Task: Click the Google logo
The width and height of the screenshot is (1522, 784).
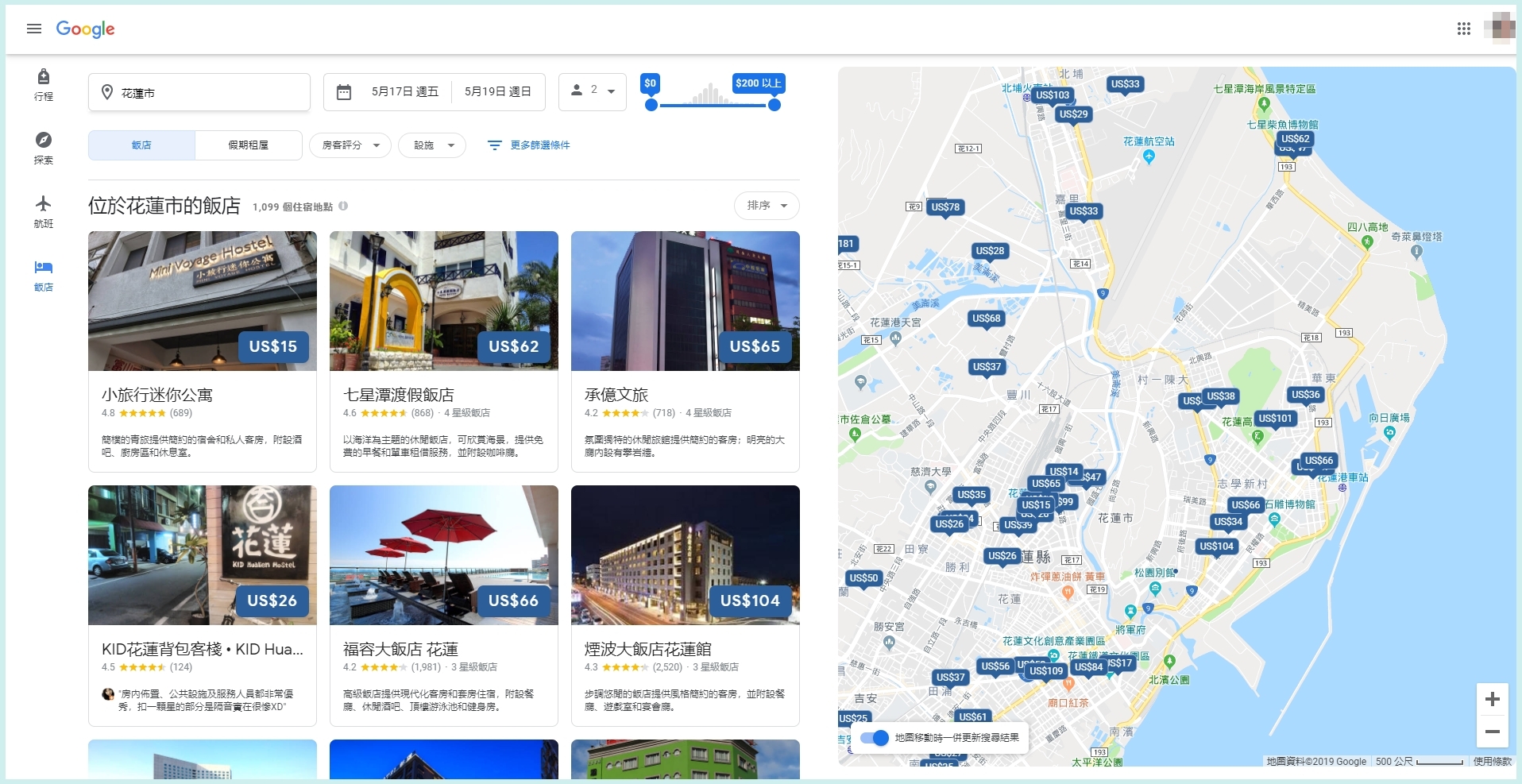Action: pos(85,29)
